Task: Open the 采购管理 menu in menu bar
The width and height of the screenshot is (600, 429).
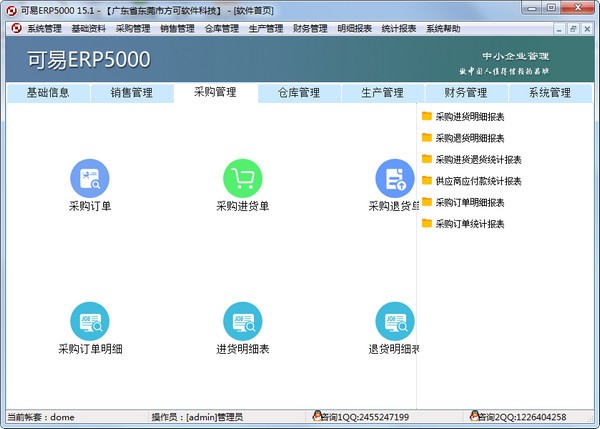Action: click(133, 29)
